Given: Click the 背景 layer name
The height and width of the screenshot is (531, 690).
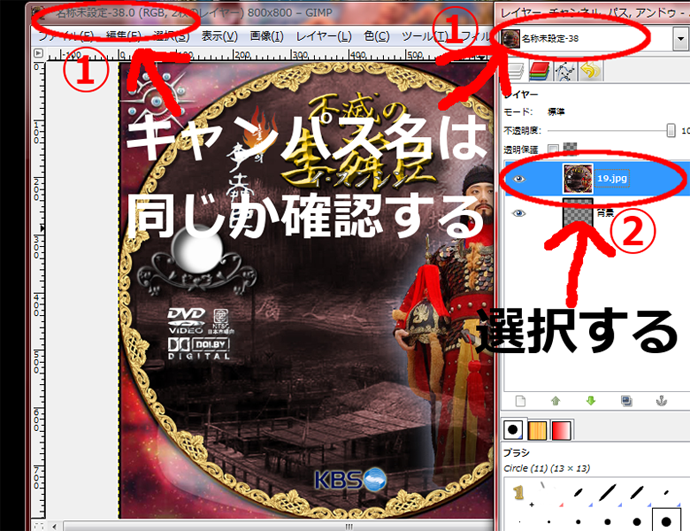Looking at the screenshot, I should click(606, 213).
